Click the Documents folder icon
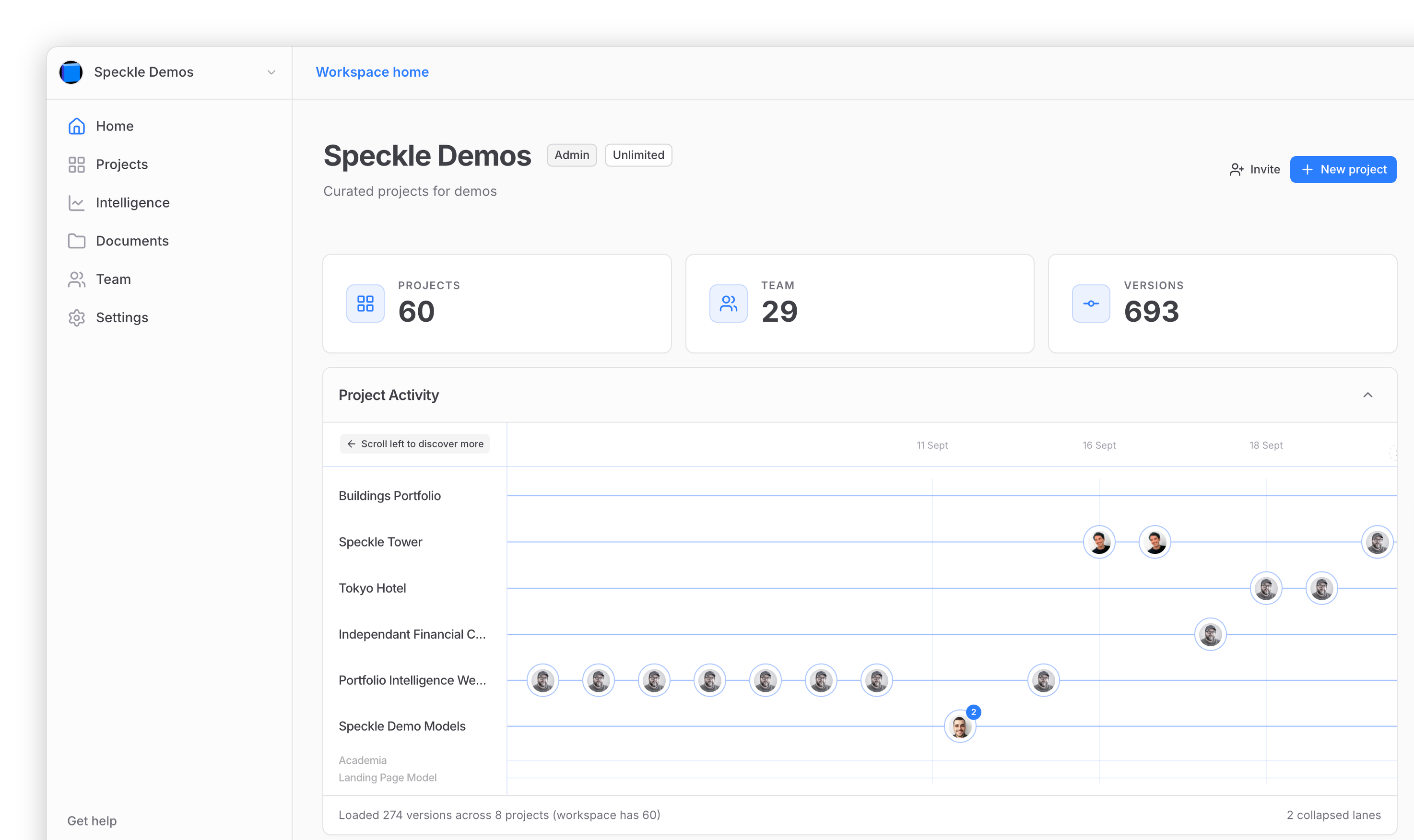The height and width of the screenshot is (840, 1414). pos(76,241)
